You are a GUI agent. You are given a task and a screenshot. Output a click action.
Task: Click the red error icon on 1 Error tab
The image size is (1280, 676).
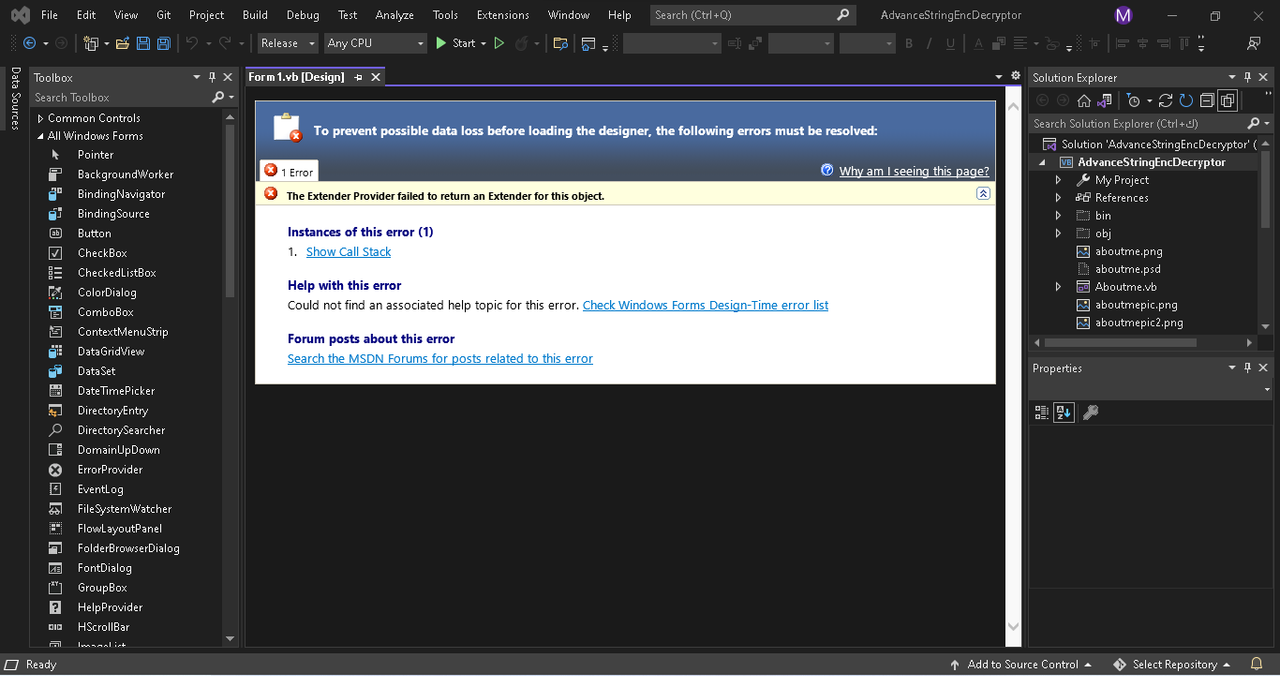(x=270, y=171)
